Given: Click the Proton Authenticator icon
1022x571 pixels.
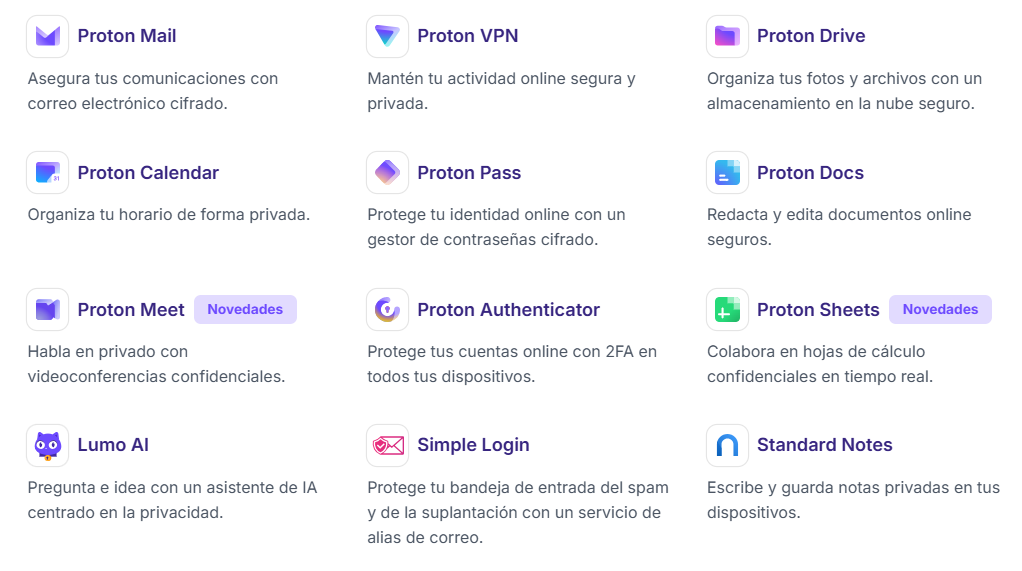Looking at the screenshot, I should (x=387, y=310).
